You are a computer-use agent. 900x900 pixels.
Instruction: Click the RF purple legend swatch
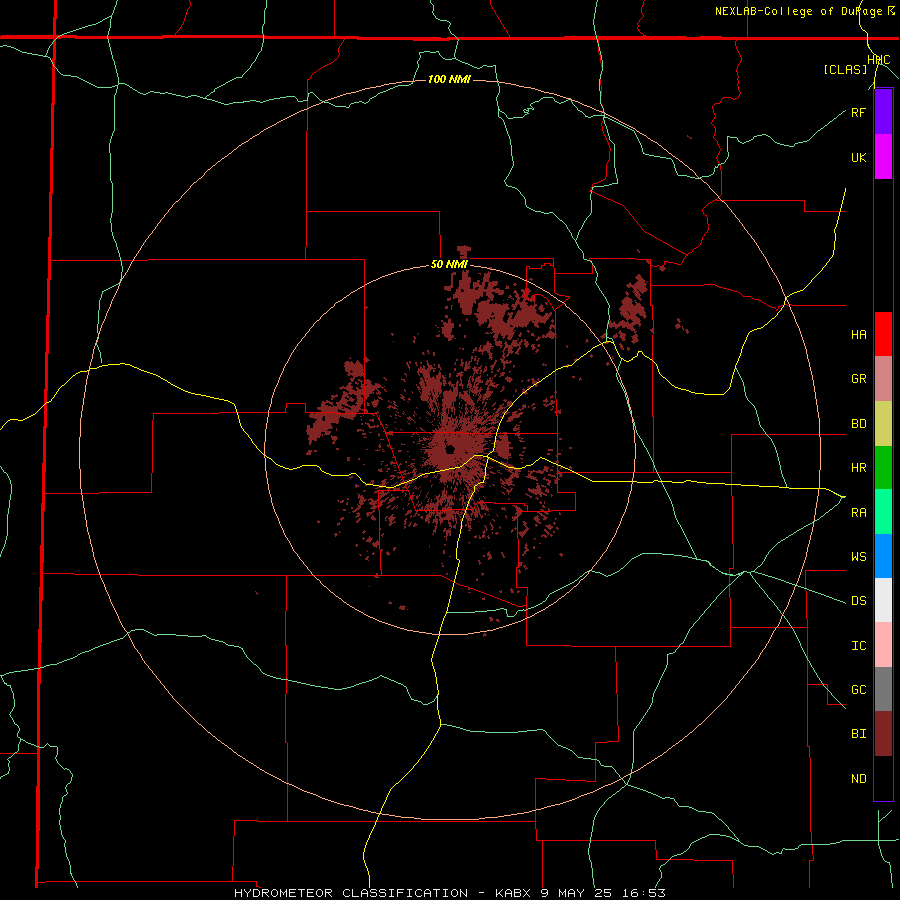883,112
